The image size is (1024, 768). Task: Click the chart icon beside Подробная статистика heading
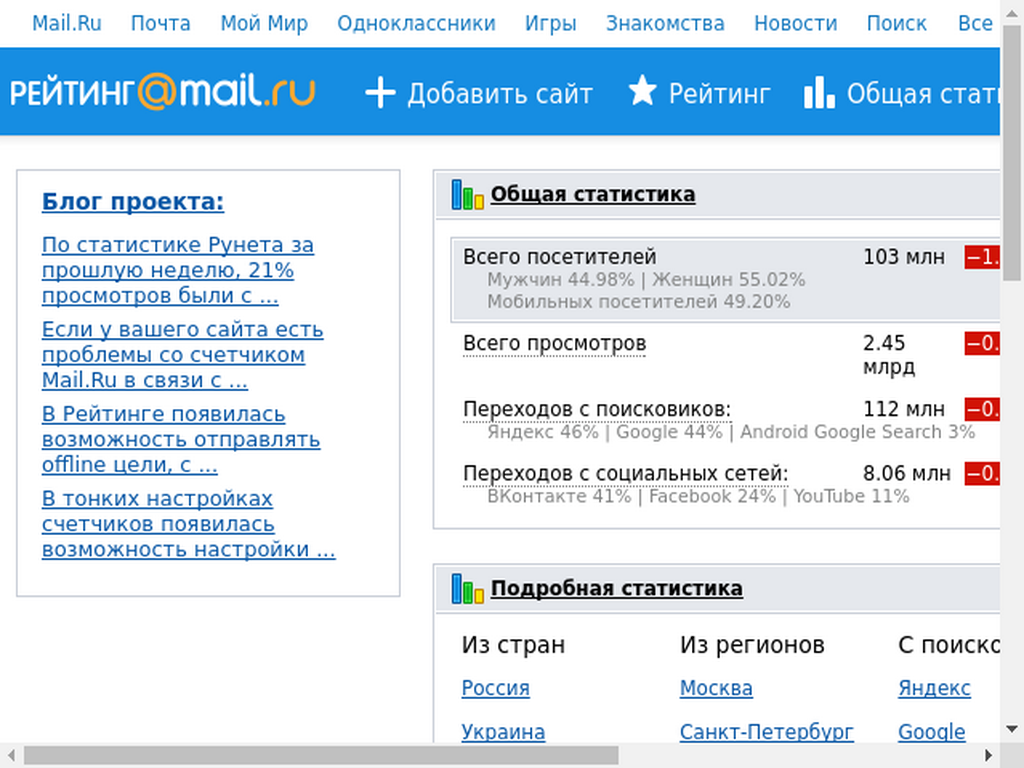pyautogui.click(x=468, y=588)
